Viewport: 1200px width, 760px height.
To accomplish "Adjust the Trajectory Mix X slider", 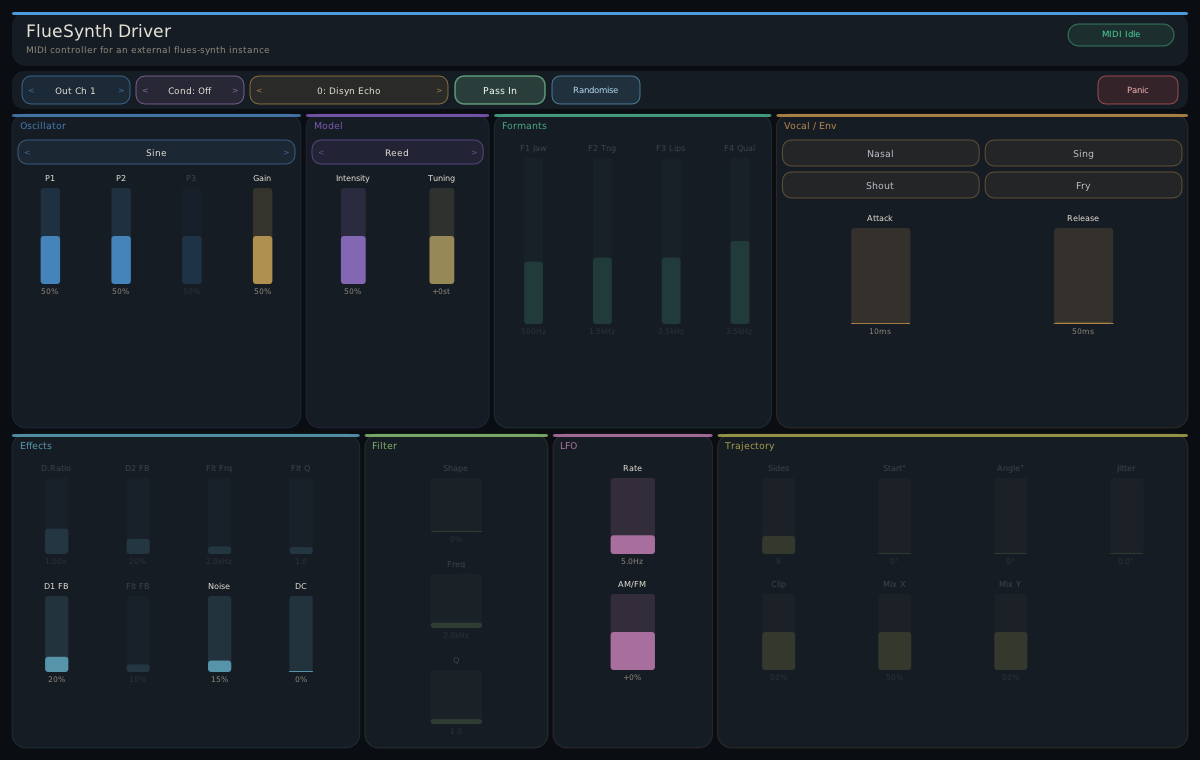I will pos(895,632).
